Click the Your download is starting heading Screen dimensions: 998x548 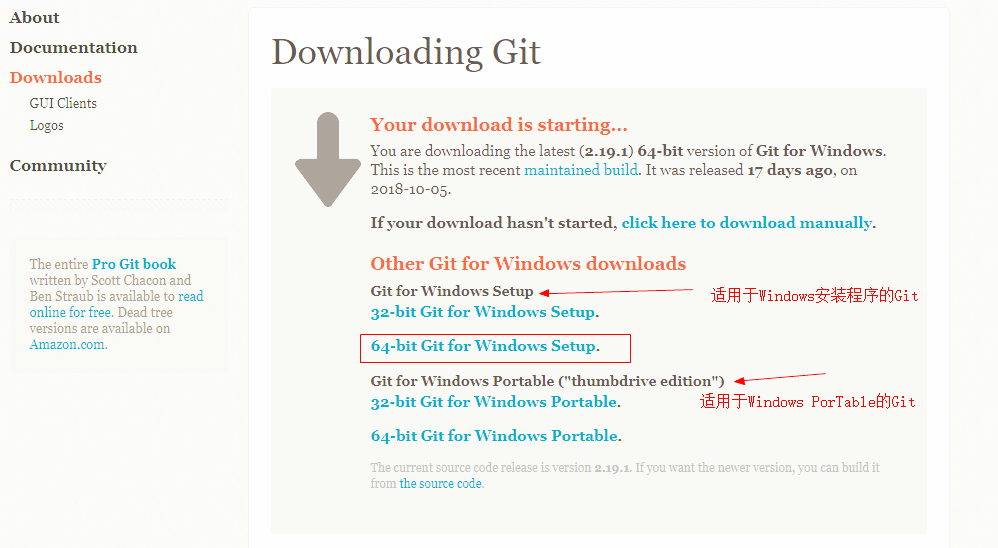tap(499, 125)
